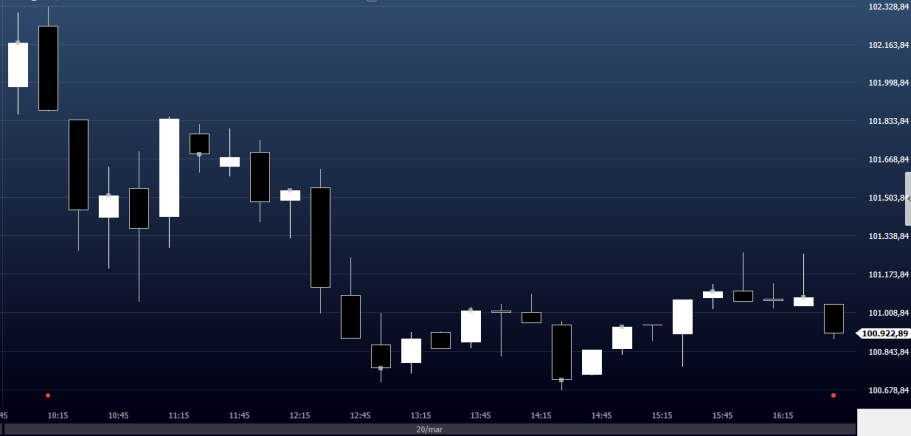Image resolution: width=911 pixels, height=436 pixels.
Task: Click the first white candle at far left
Action: (18, 65)
